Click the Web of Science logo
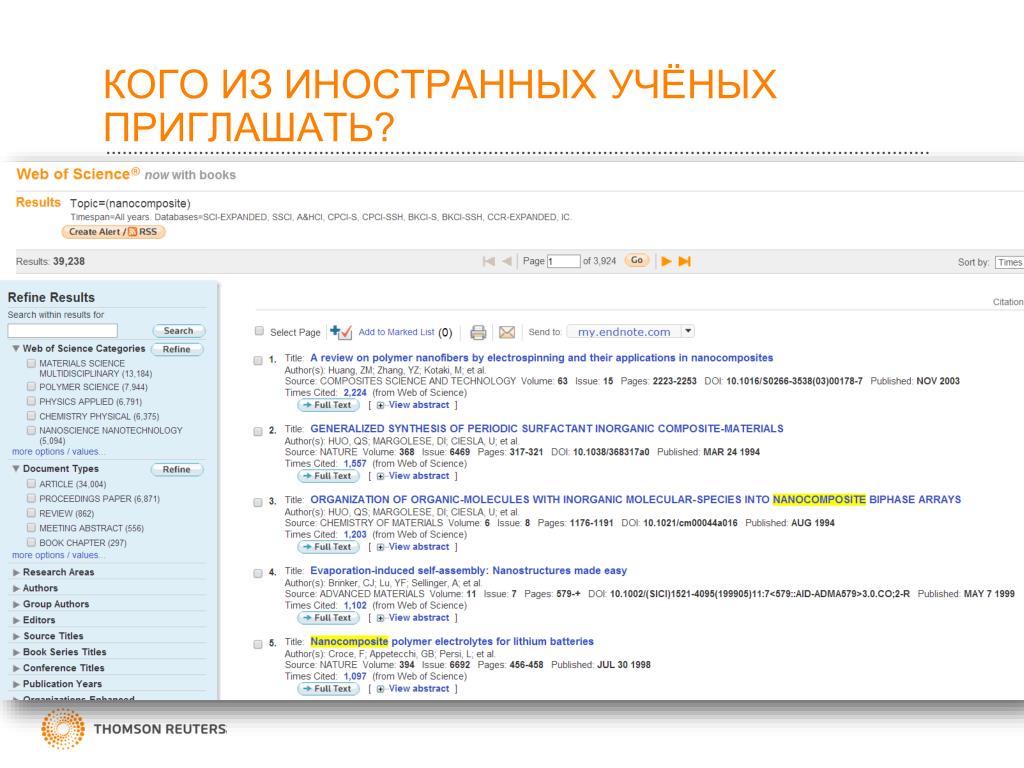This screenshot has width=1024, height=768. tap(78, 174)
